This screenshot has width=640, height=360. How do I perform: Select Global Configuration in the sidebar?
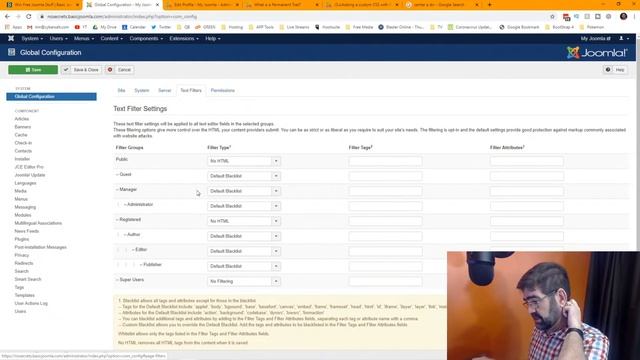(51, 97)
